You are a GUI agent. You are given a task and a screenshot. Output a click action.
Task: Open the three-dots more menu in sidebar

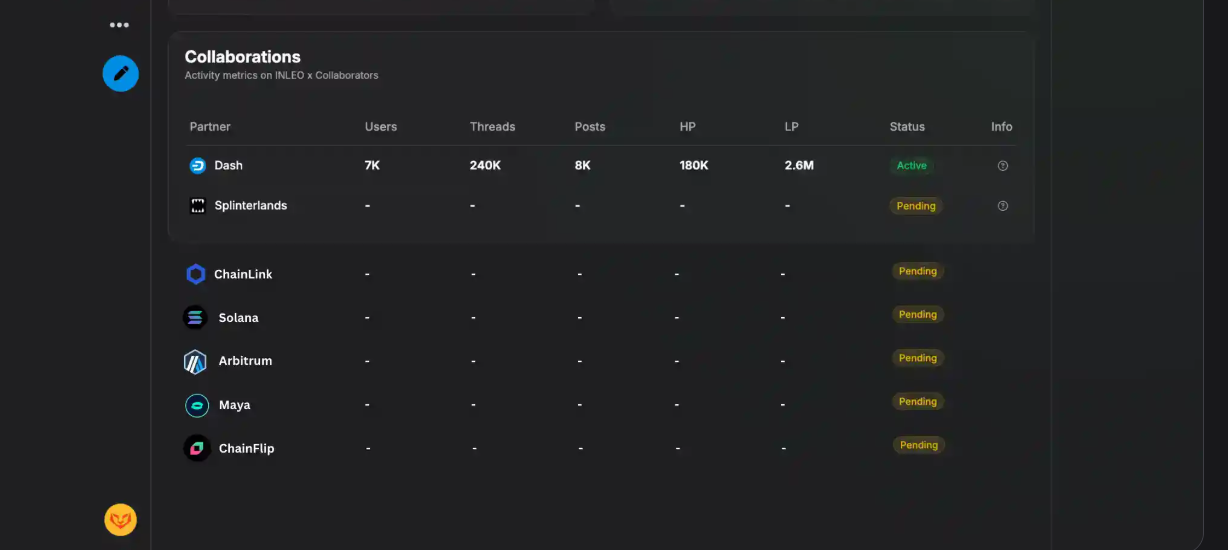point(119,25)
